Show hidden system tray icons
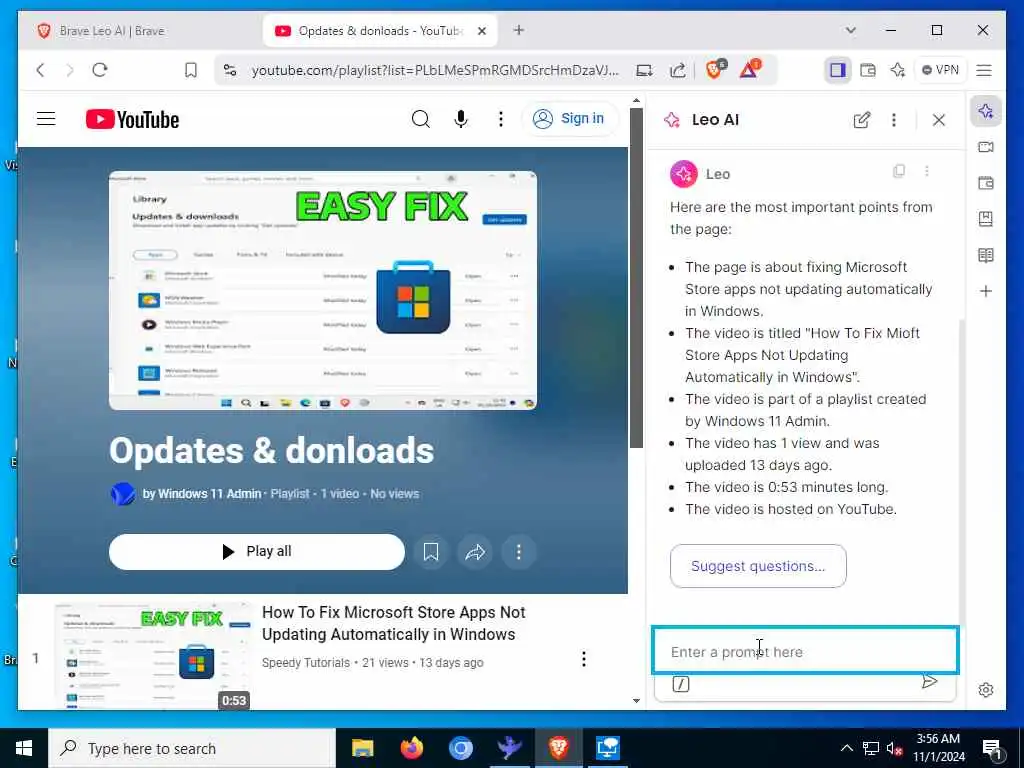The width and height of the screenshot is (1024, 768). coord(846,748)
